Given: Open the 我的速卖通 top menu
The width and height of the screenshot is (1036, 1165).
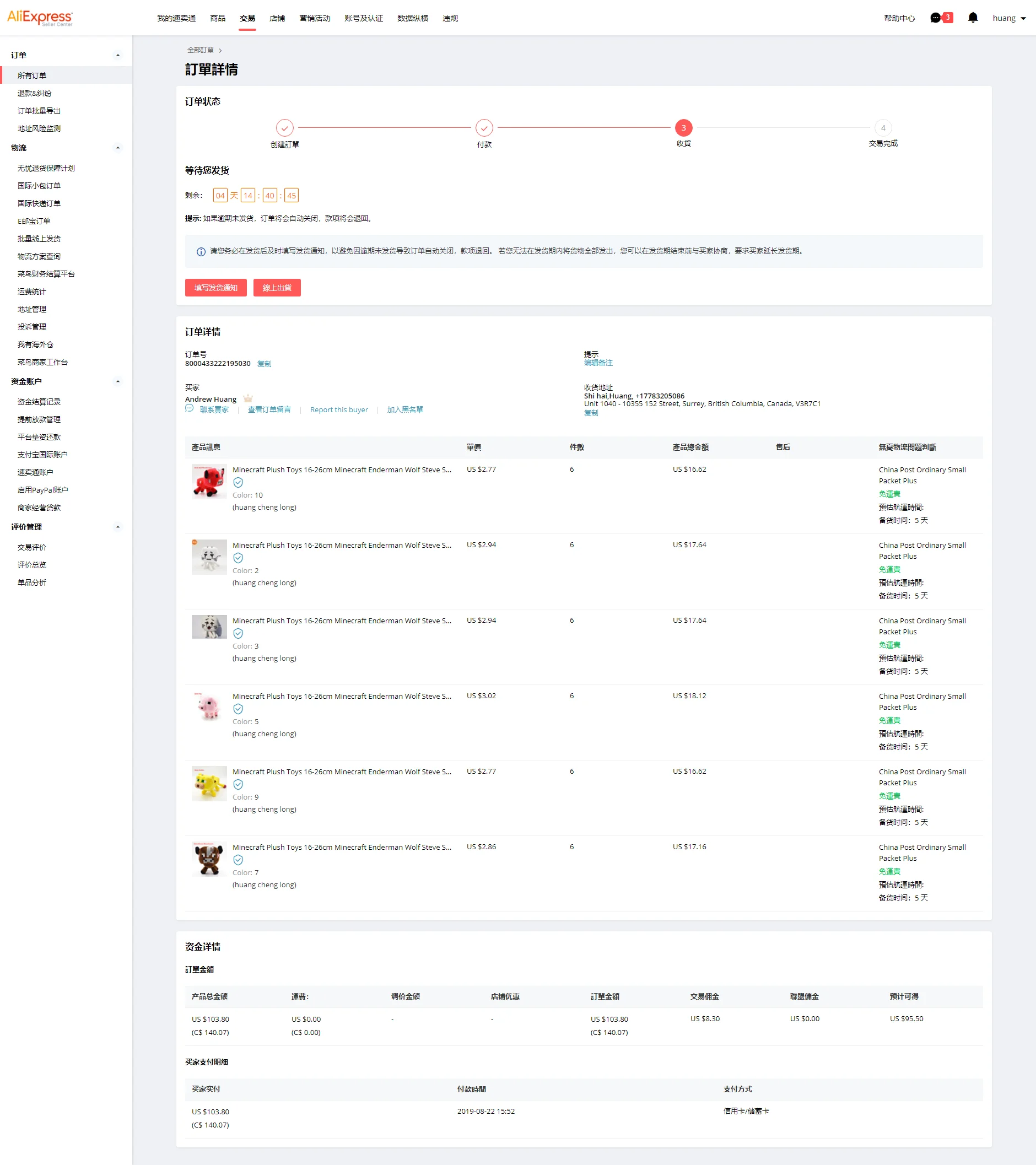Looking at the screenshot, I should coord(176,18).
